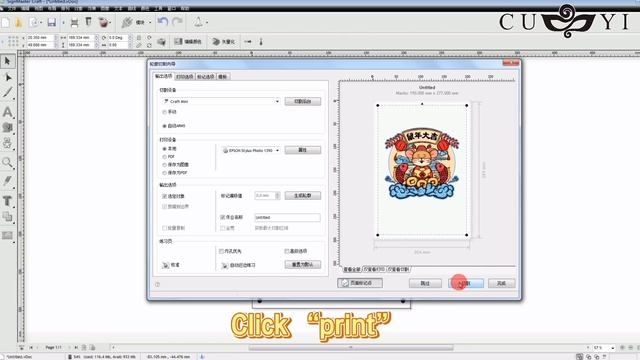Click the reset to defaults button
Screen dimensions: 640x360
coord(302,264)
